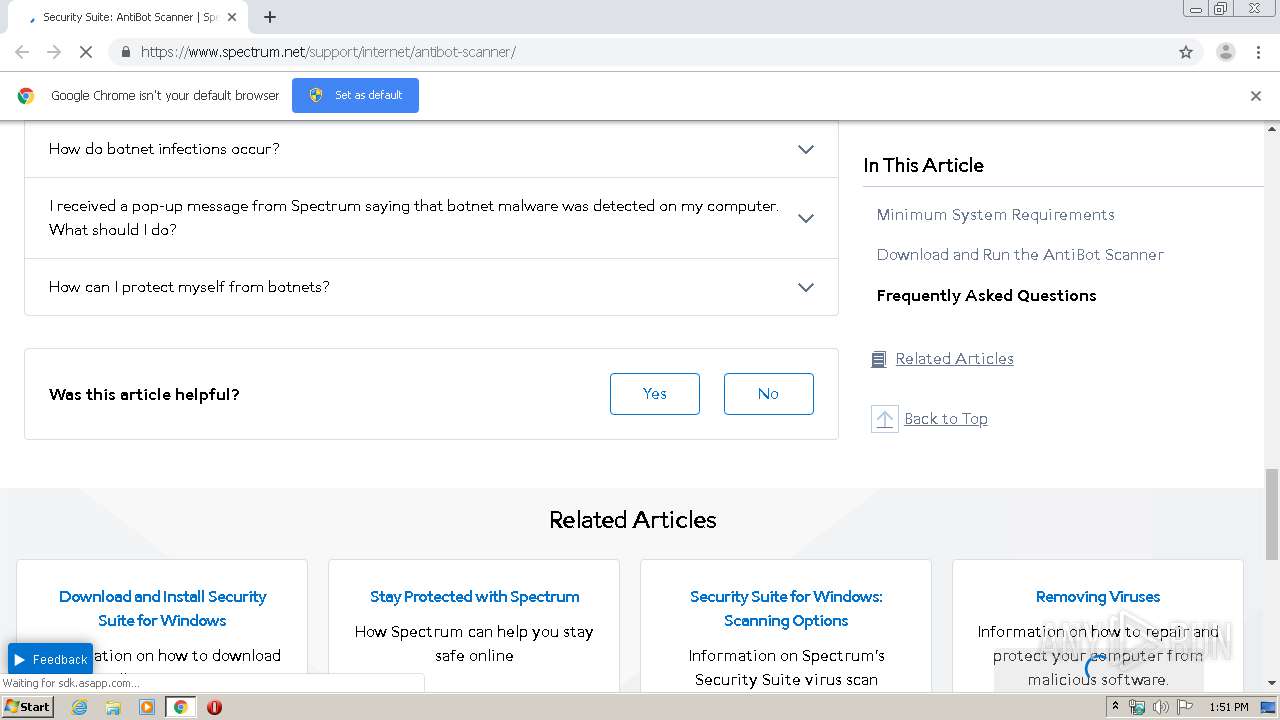The image size is (1280, 720).
Task: Open the Related Articles link in sidebar
Action: pyautogui.click(x=954, y=359)
